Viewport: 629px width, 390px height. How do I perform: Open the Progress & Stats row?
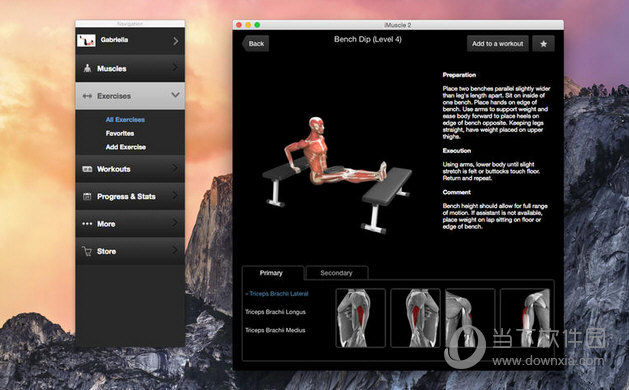[x=130, y=196]
